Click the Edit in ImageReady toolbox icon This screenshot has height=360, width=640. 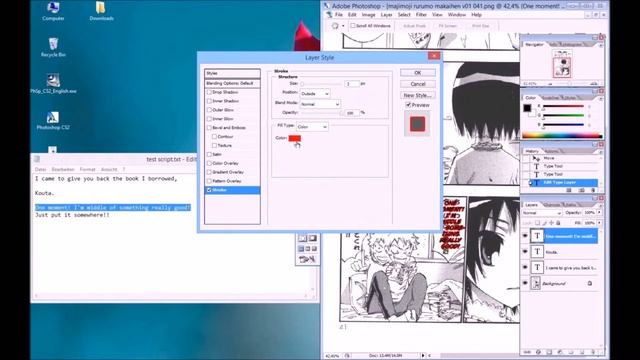307,259
